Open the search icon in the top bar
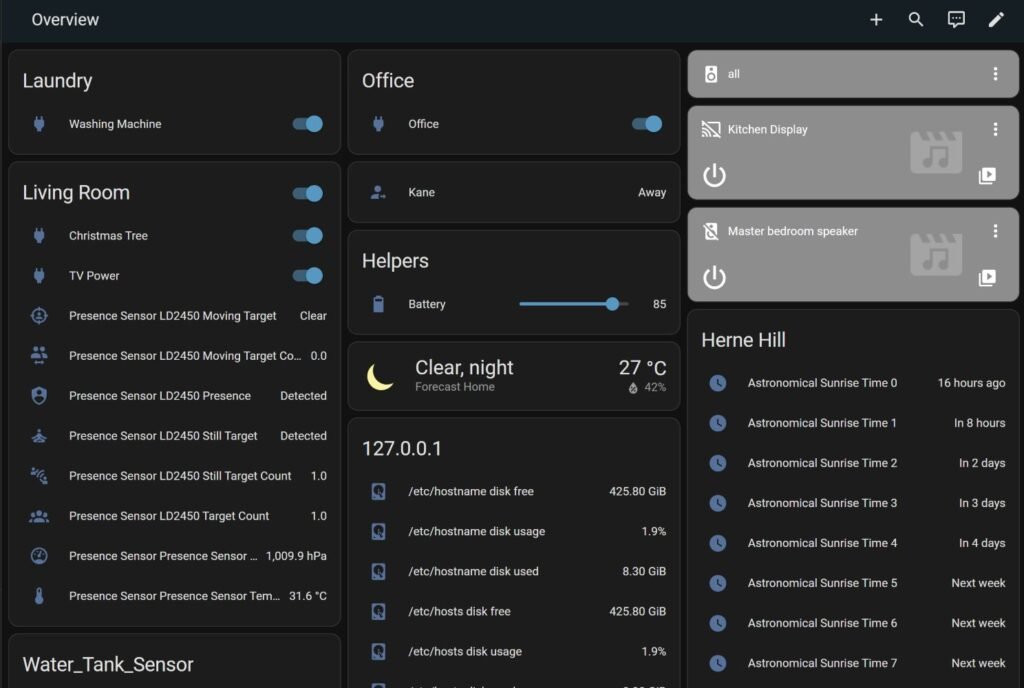This screenshot has width=1024, height=688. point(916,19)
